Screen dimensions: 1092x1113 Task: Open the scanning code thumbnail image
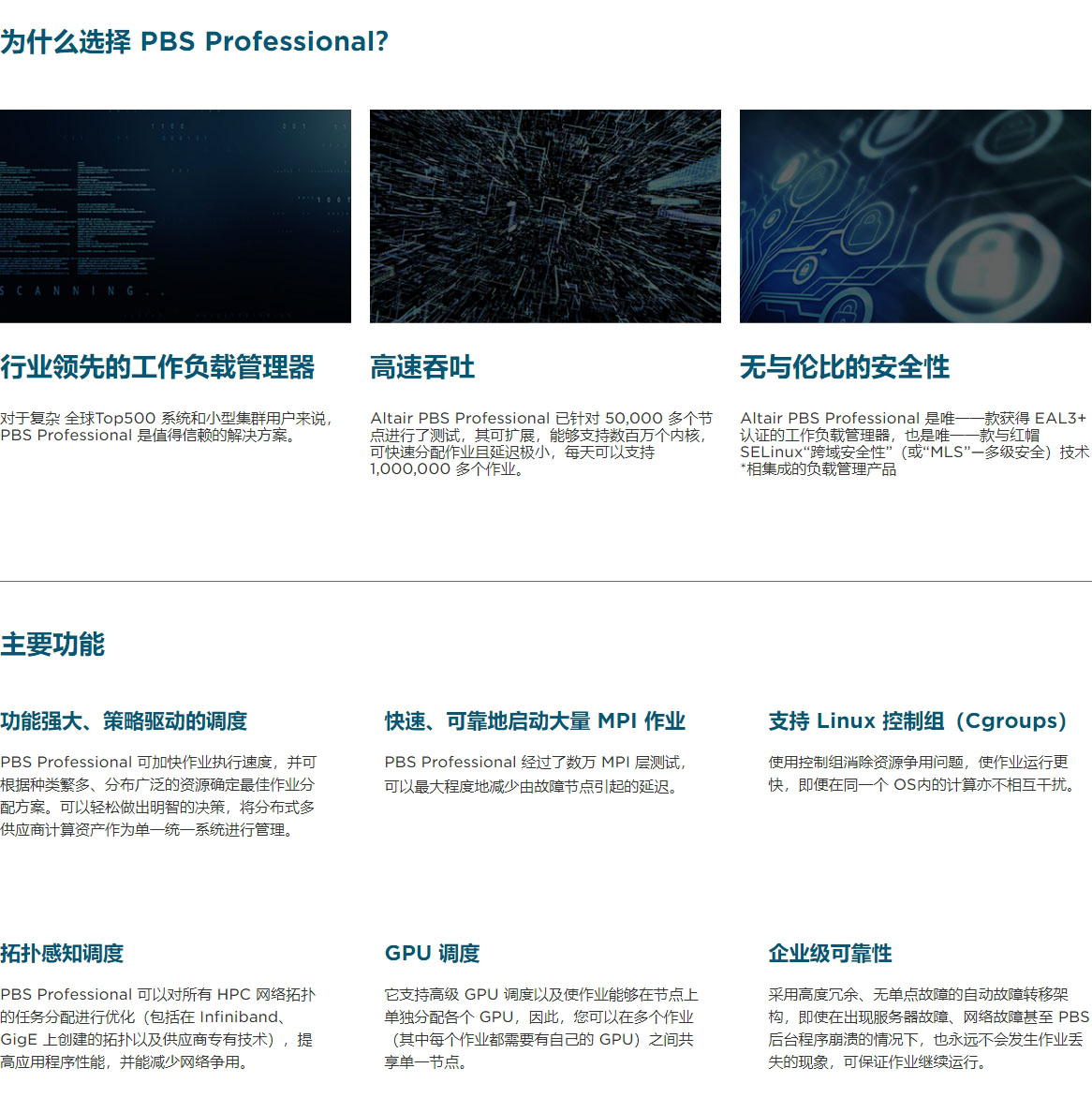coord(175,215)
